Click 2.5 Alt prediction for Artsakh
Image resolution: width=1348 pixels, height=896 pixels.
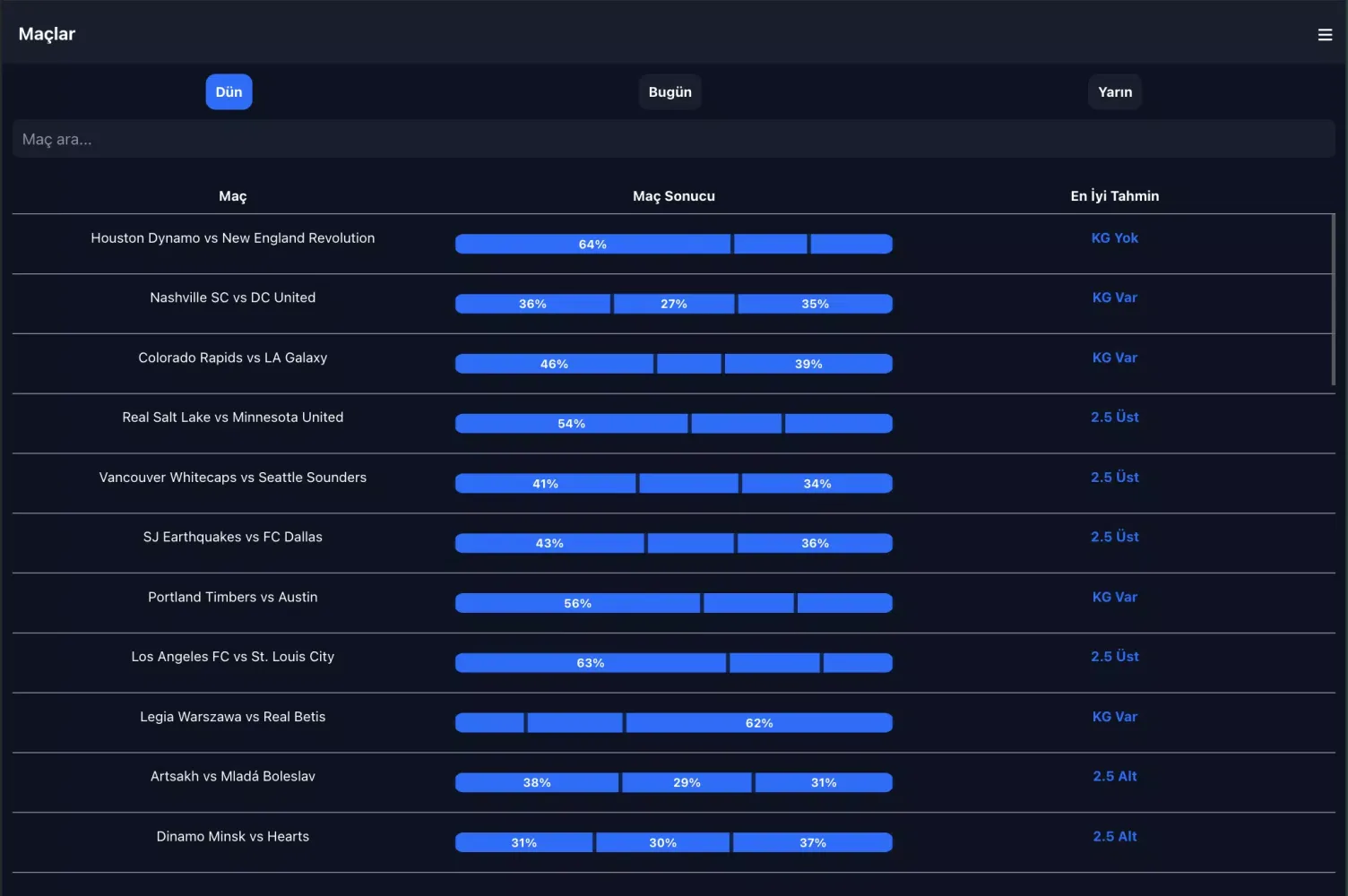[1115, 776]
